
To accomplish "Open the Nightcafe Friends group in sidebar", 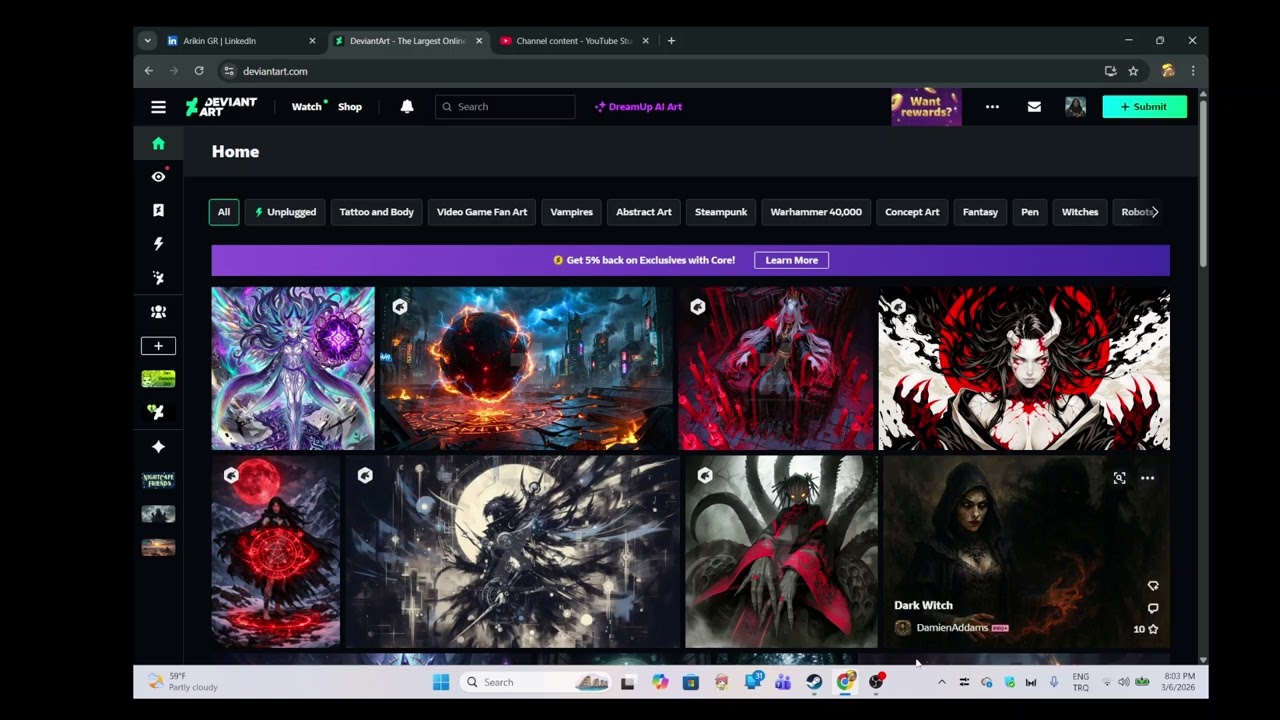I will click(158, 480).
